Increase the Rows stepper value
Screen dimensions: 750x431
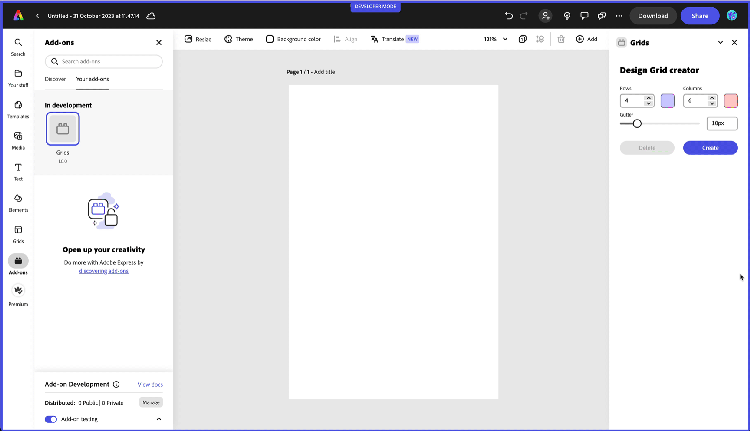pos(650,98)
